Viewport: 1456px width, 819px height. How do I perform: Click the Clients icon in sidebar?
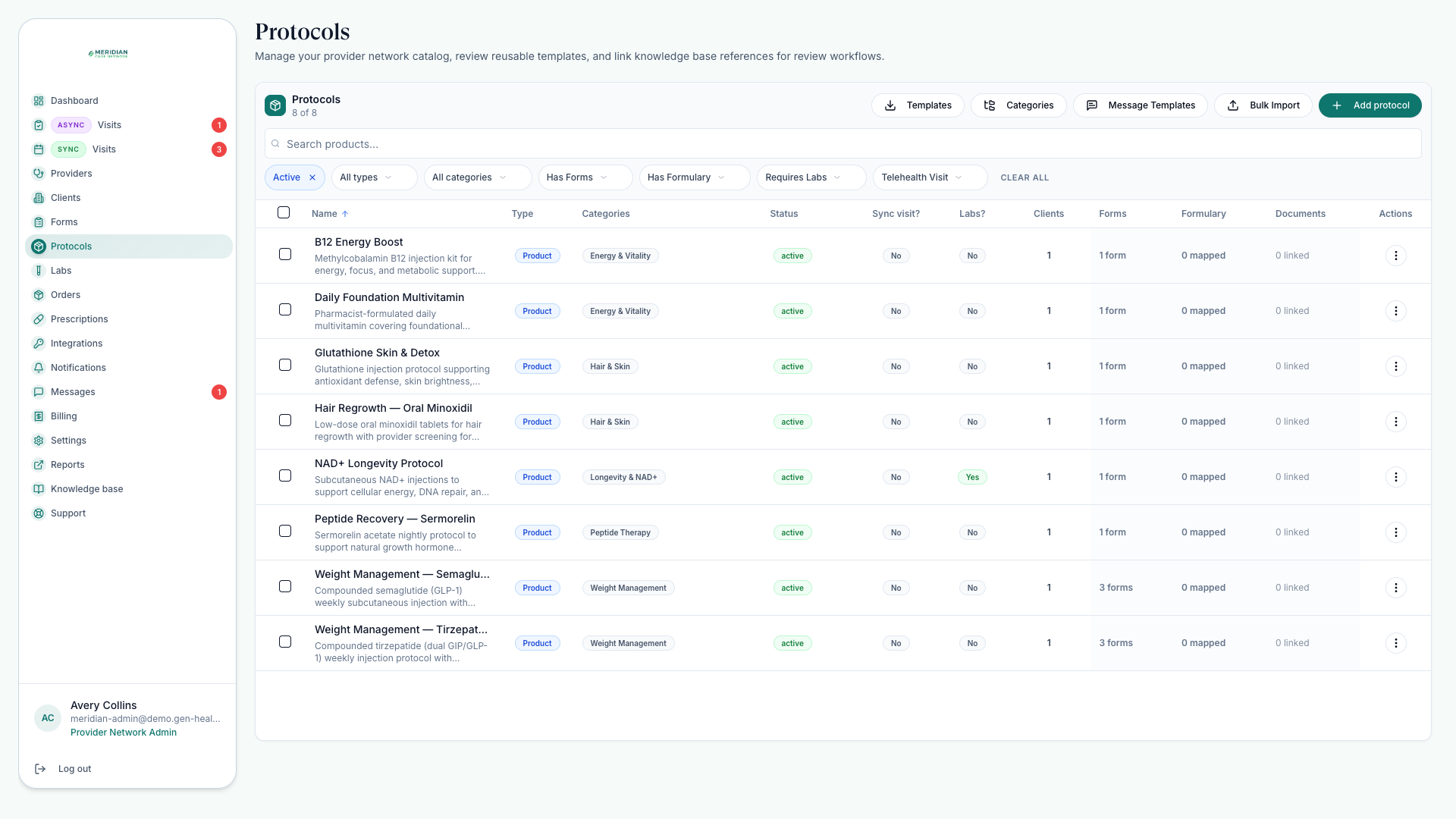coord(39,198)
